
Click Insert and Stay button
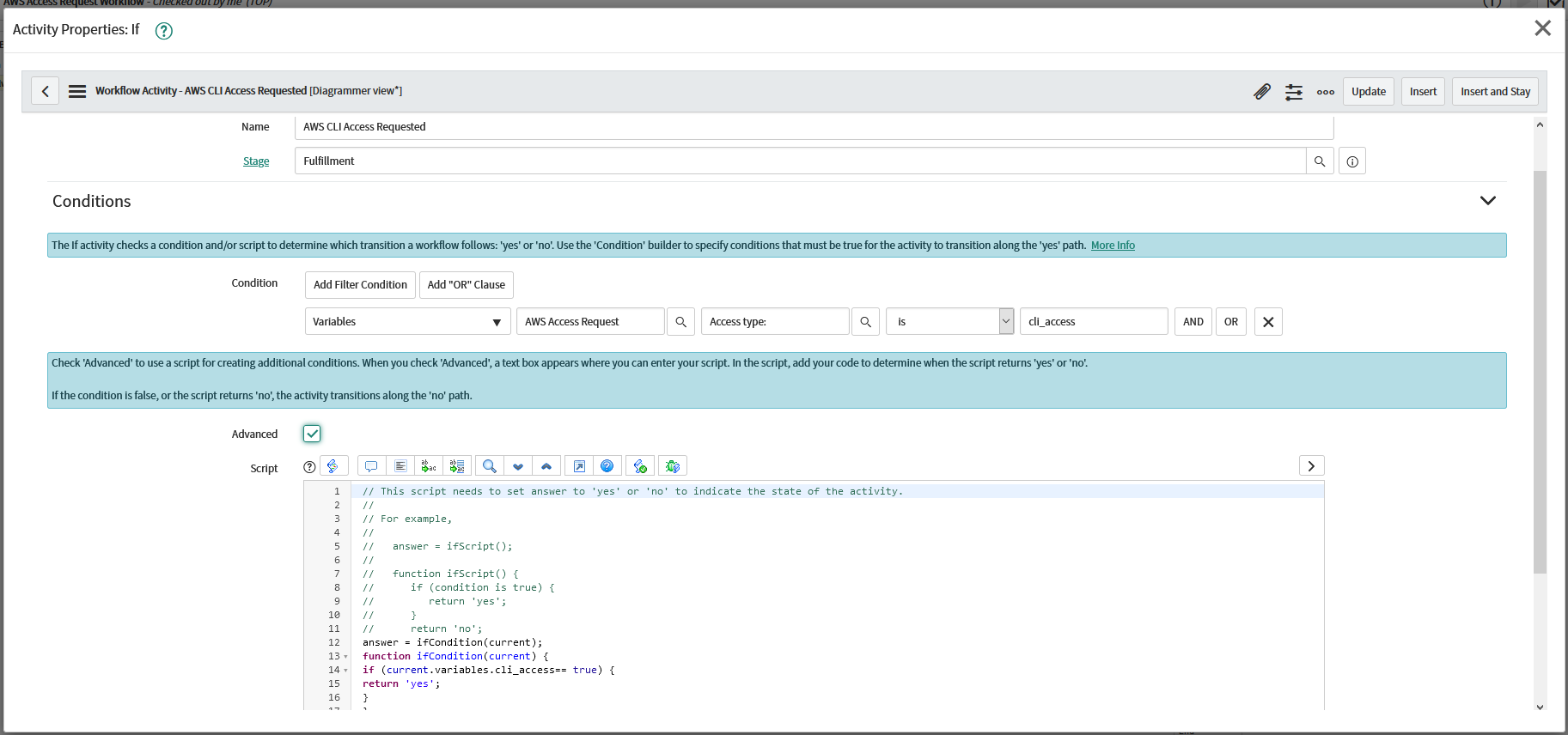tap(1496, 92)
